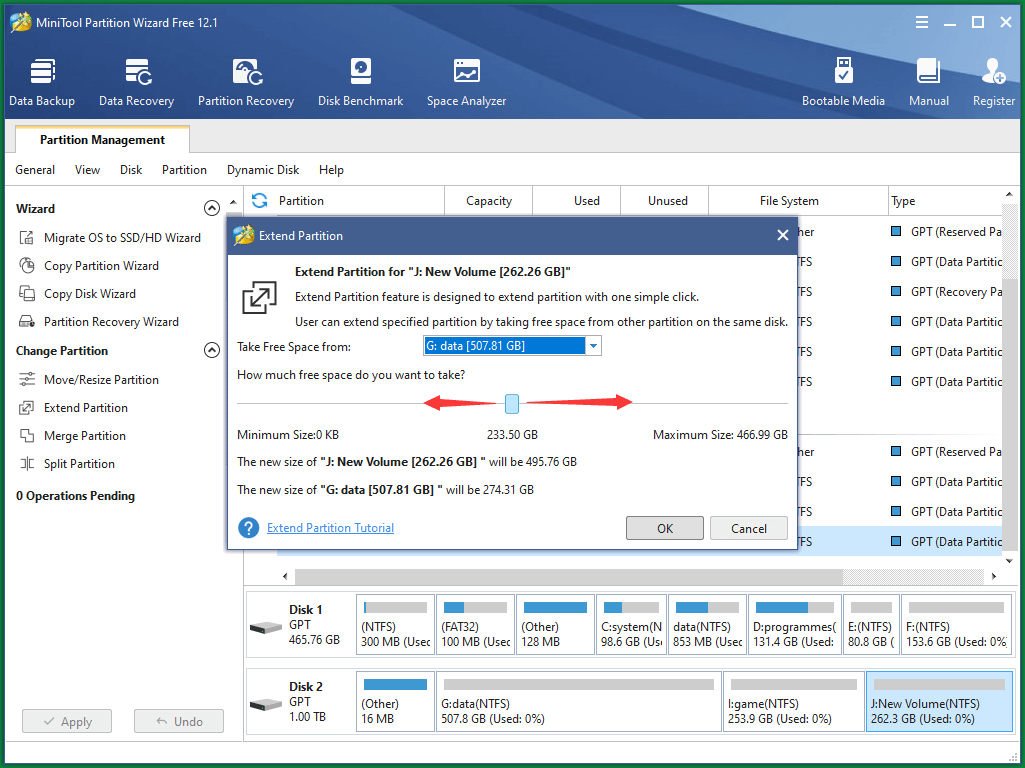The height and width of the screenshot is (768, 1025).
Task: Select the C:system partition on Disk 1
Action: point(631,624)
